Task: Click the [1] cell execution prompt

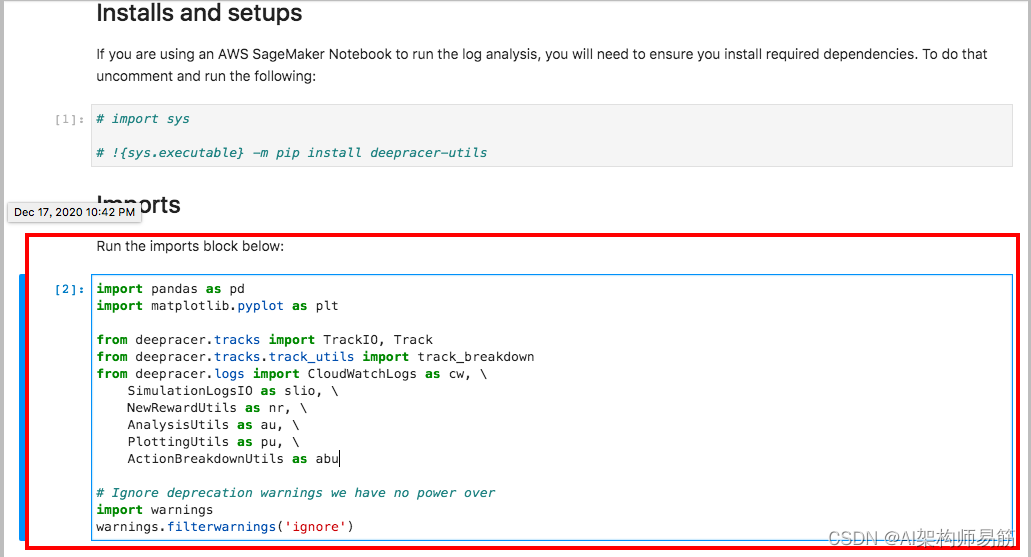Action: 69,119
